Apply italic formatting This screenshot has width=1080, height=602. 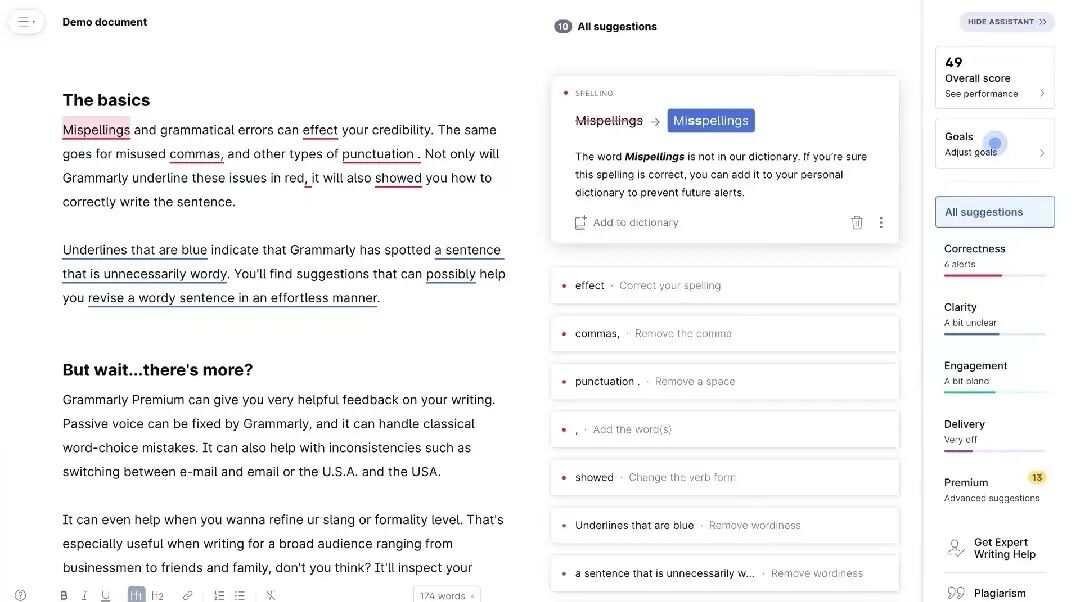click(84, 595)
